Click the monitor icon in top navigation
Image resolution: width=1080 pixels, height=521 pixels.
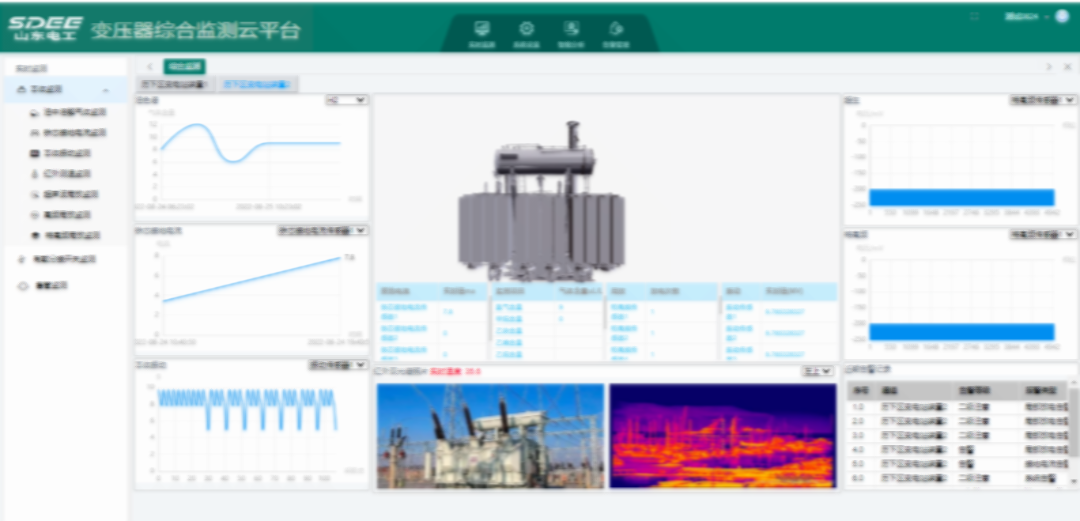coord(482,31)
